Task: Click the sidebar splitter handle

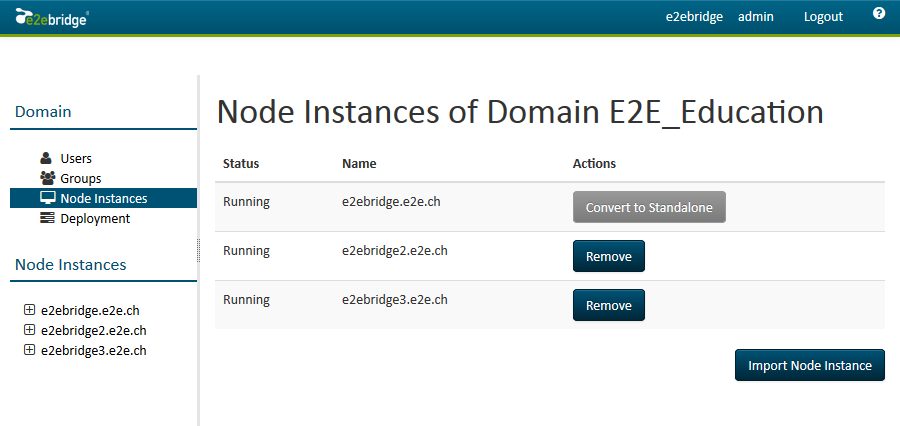Action: (x=199, y=248)
